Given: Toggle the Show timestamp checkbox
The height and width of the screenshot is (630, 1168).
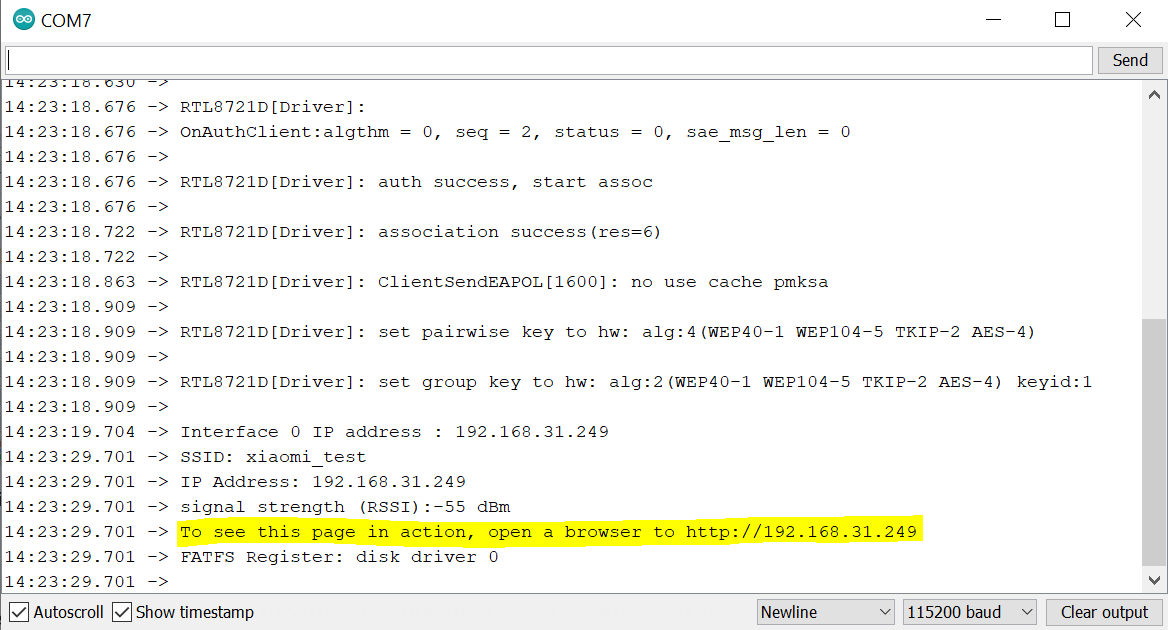Looking at the screenshot, I should click(122, 612).
